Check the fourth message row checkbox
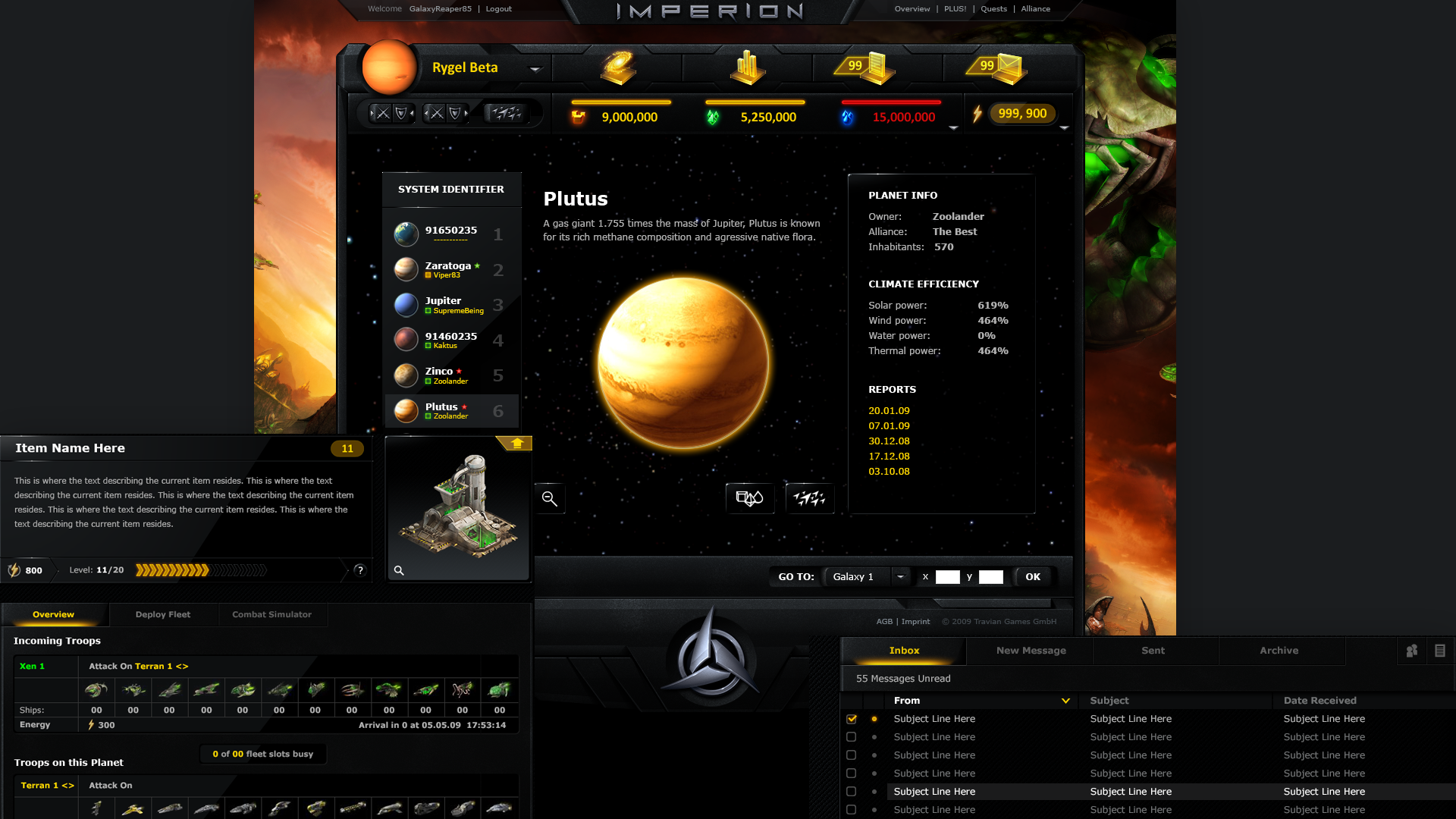Image resolution: width=1456 pixels, height=819 pixels. (x=852, y=773)
